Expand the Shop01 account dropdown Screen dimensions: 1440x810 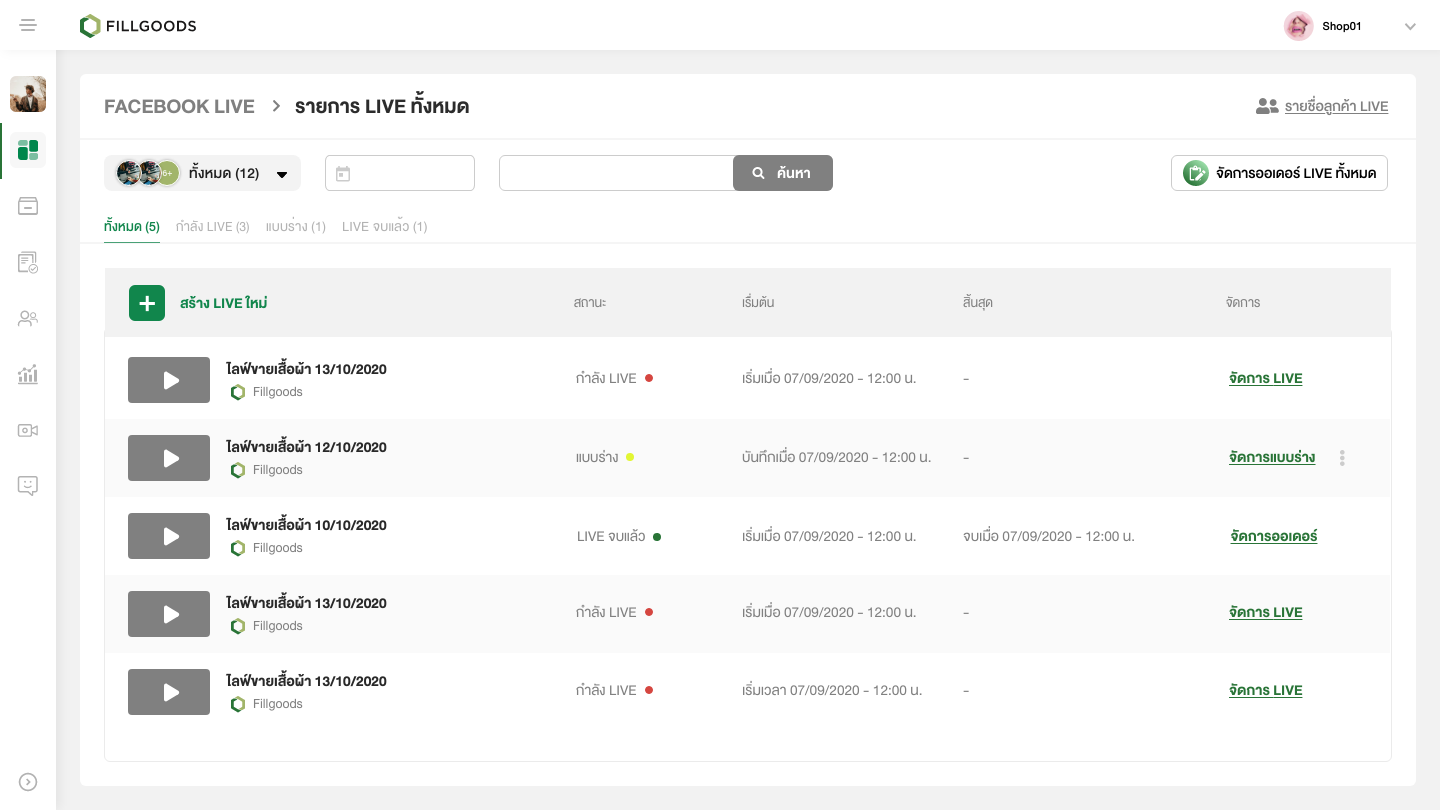coord(1410,27)
